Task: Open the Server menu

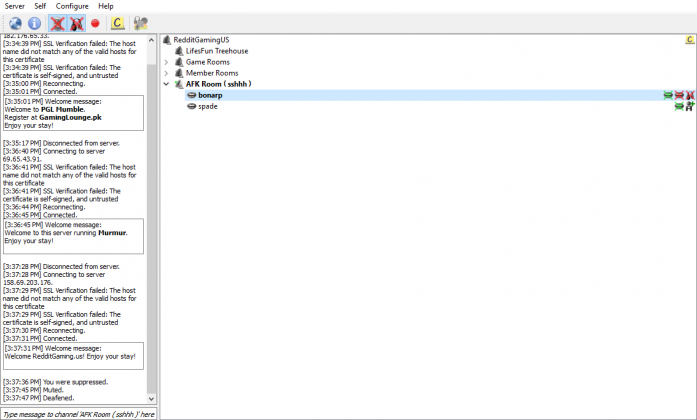Action: (15, 6)
